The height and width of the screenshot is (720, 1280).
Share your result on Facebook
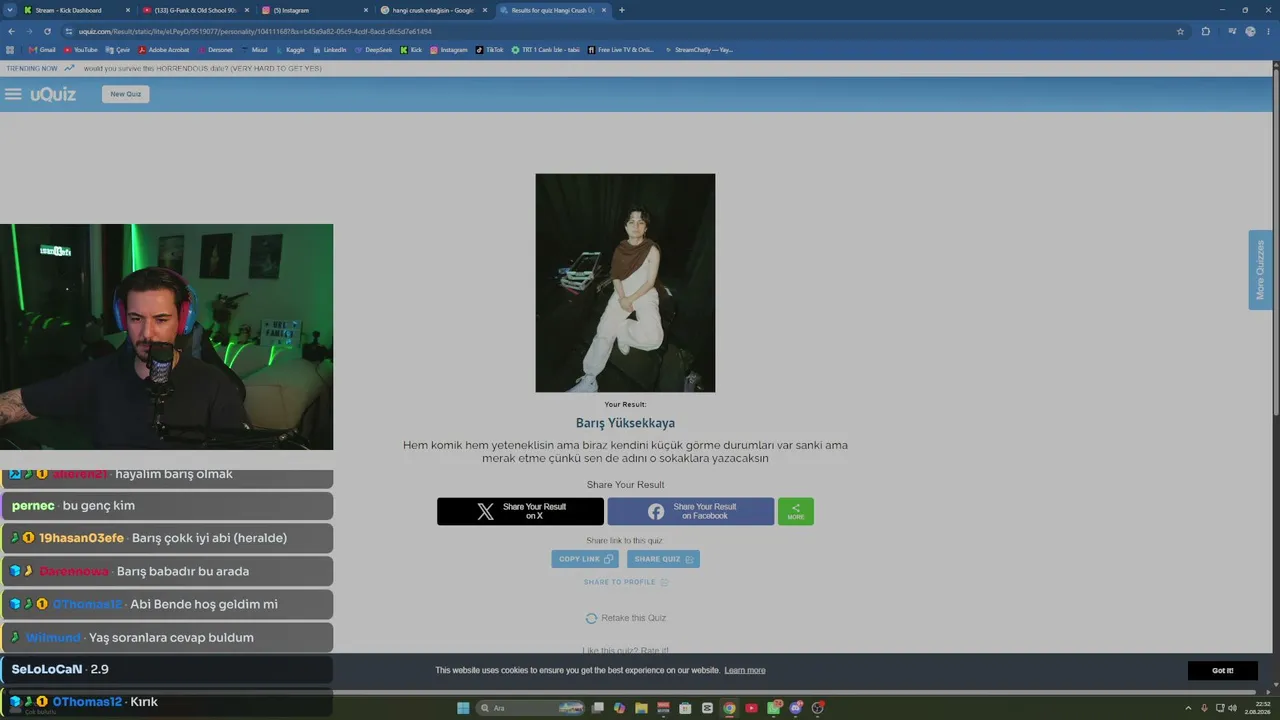point(691,511)
